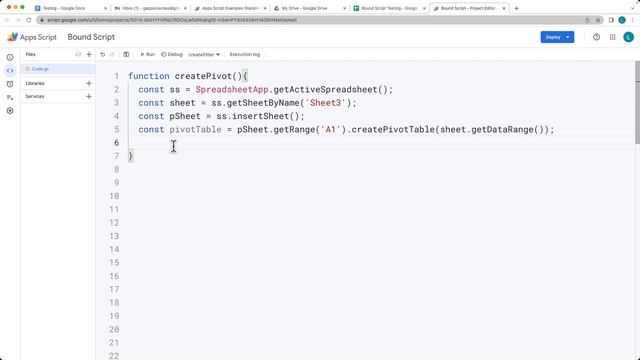This screenshot has width=640, height=360.
Task: Switch to the Gmail Inbox tab
Action: [150, 8]
